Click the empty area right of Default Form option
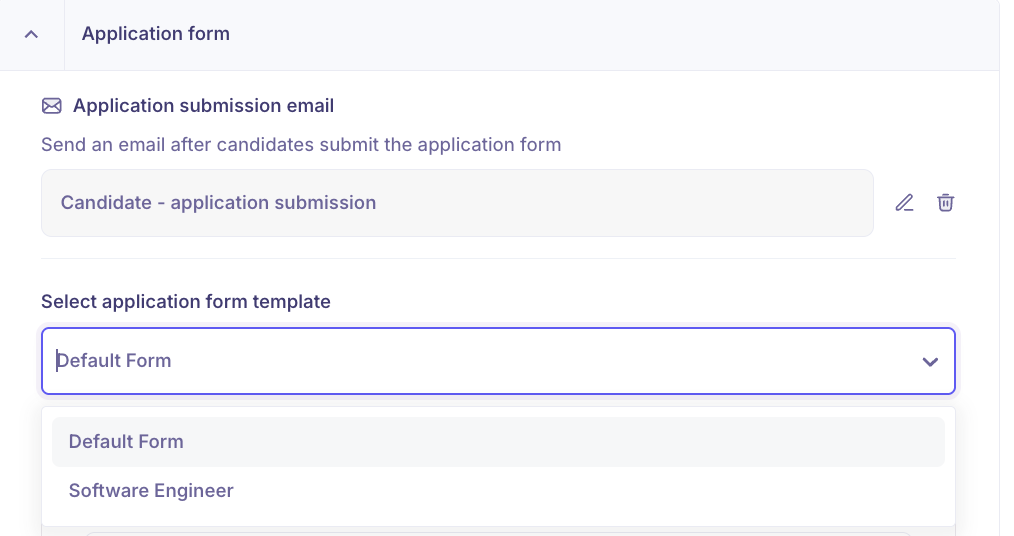1014x536 pixels. tap(600, 442)
